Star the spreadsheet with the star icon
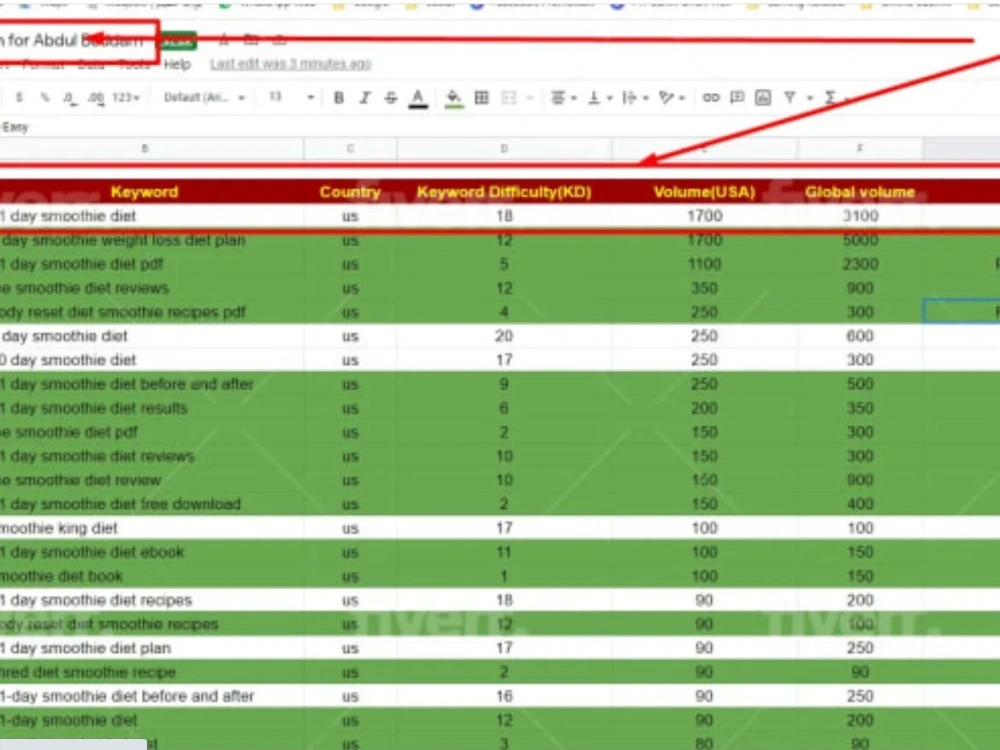The width and height of the screenshot is (1000, 750). pyautogui.click(x=224, y=40)
